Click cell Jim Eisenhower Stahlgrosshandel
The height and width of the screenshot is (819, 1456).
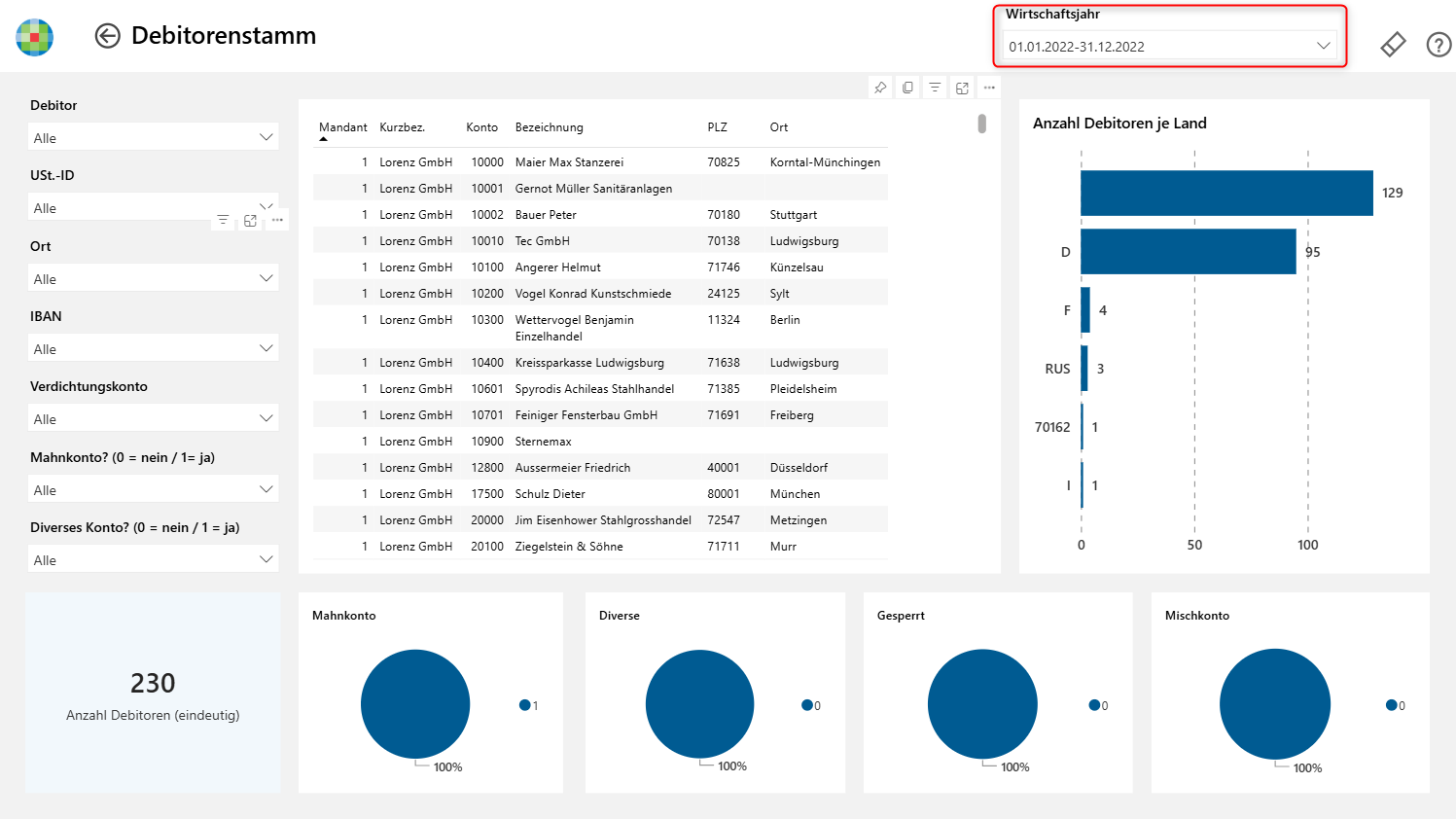click(x=603, y=520)
